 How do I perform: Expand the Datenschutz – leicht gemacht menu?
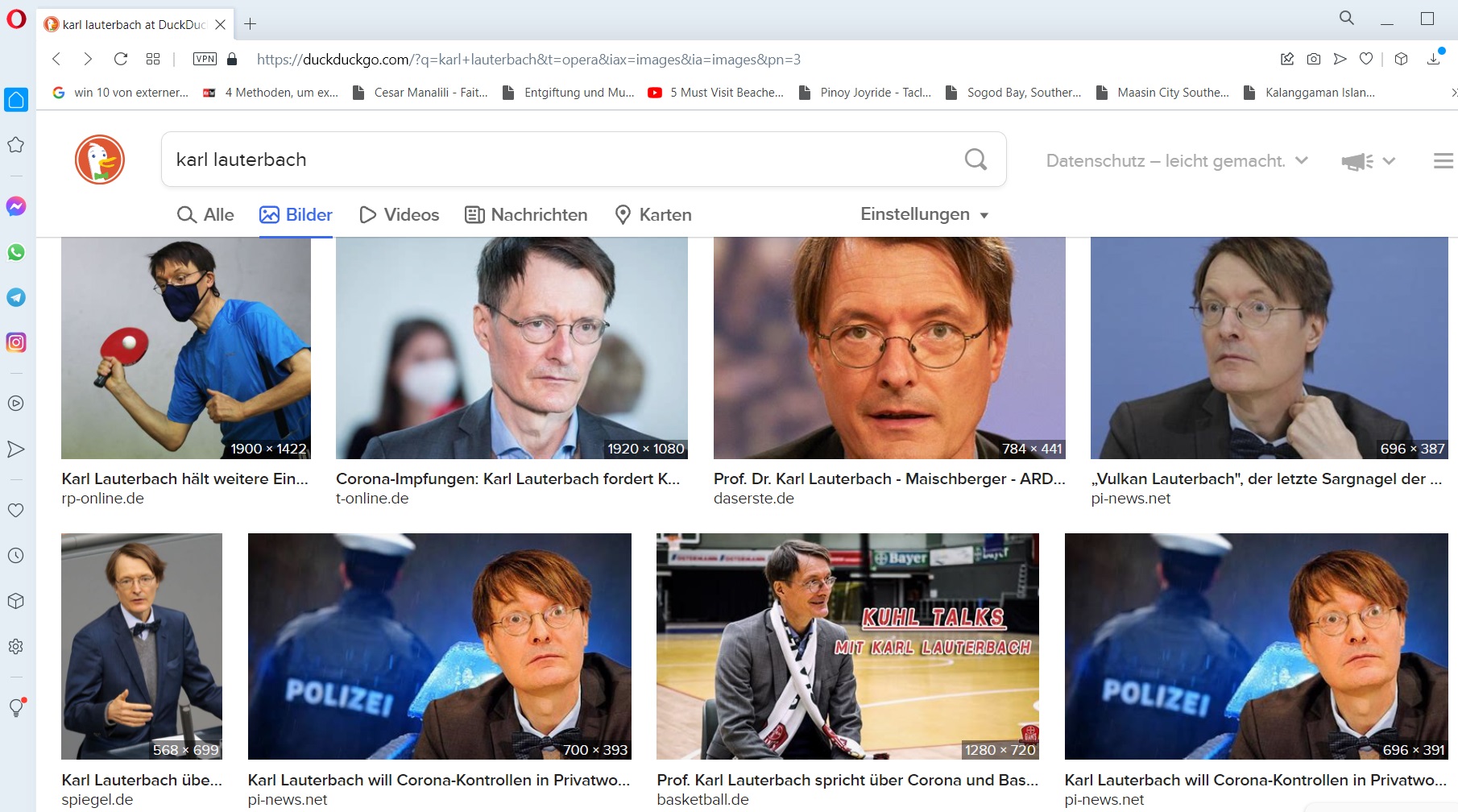[1176, 161]
